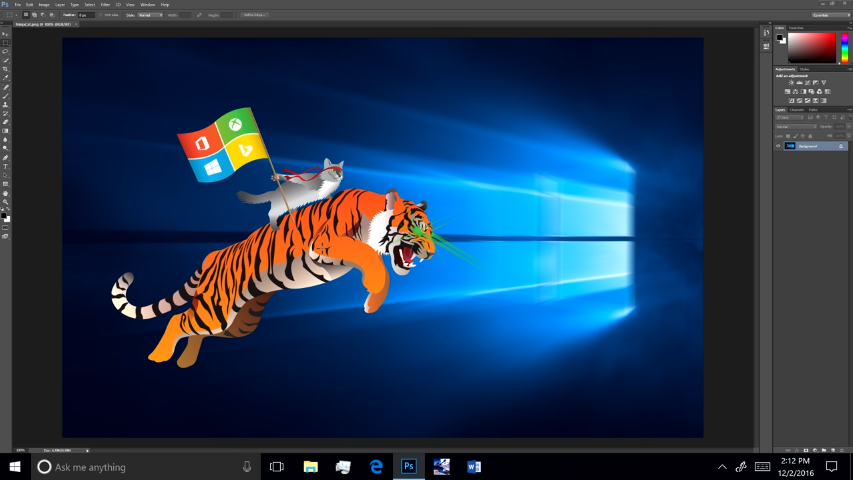Image resolution: width=853 pixels, height=480 pixels.
Task: Open the Filter menu
Action: pos(106,4)
